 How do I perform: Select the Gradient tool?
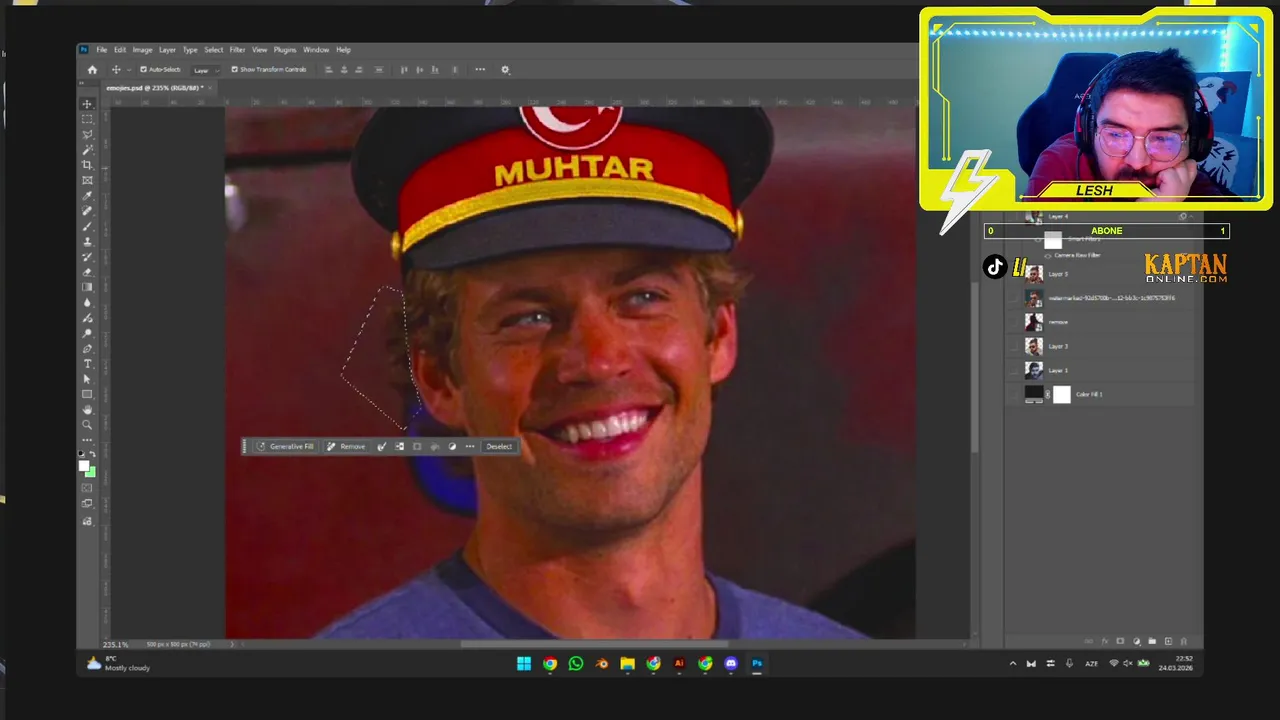[87, 287]
